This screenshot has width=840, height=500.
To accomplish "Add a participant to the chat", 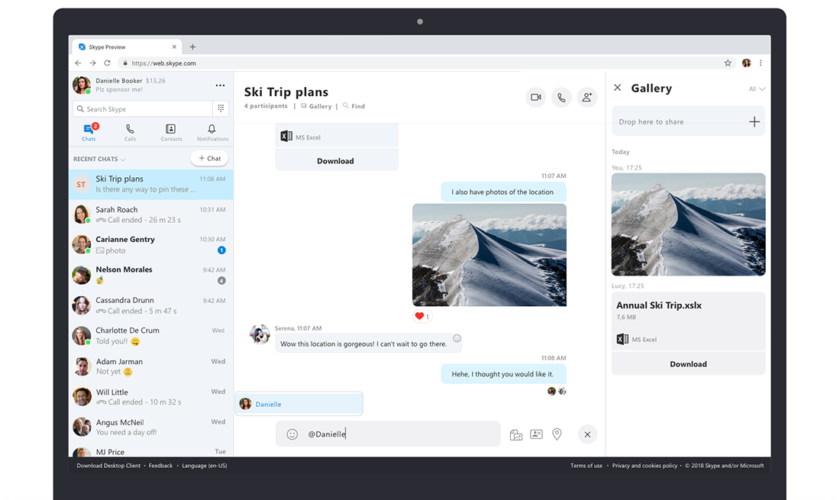I will (x=587, y=97).
